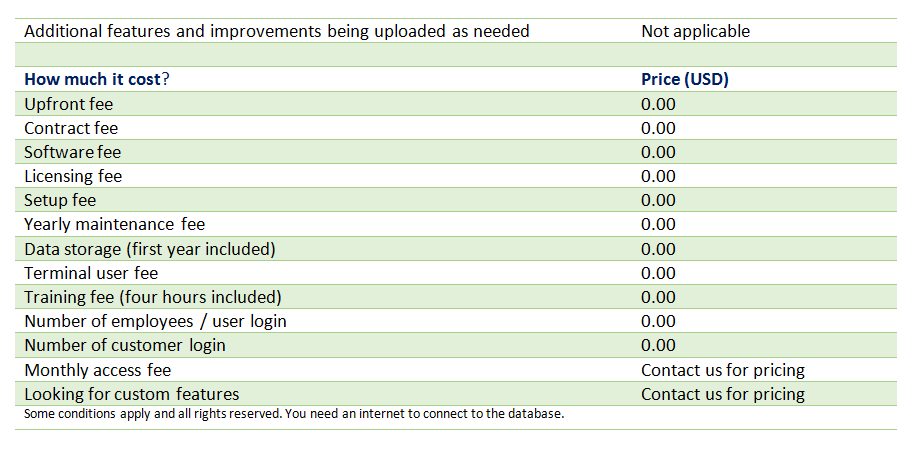Select the "Not applicable" cell
Screen dimensions: 918x456
coord(695,31)
